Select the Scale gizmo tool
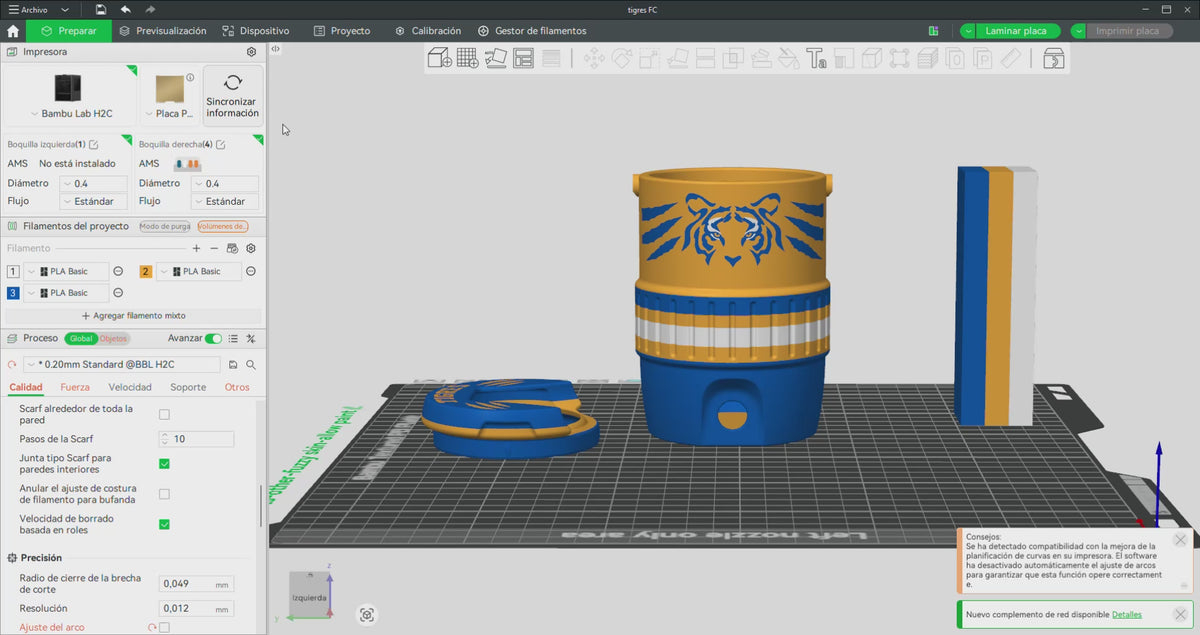The height and width of the screenshot is (635, 1200). click(650, 58)
